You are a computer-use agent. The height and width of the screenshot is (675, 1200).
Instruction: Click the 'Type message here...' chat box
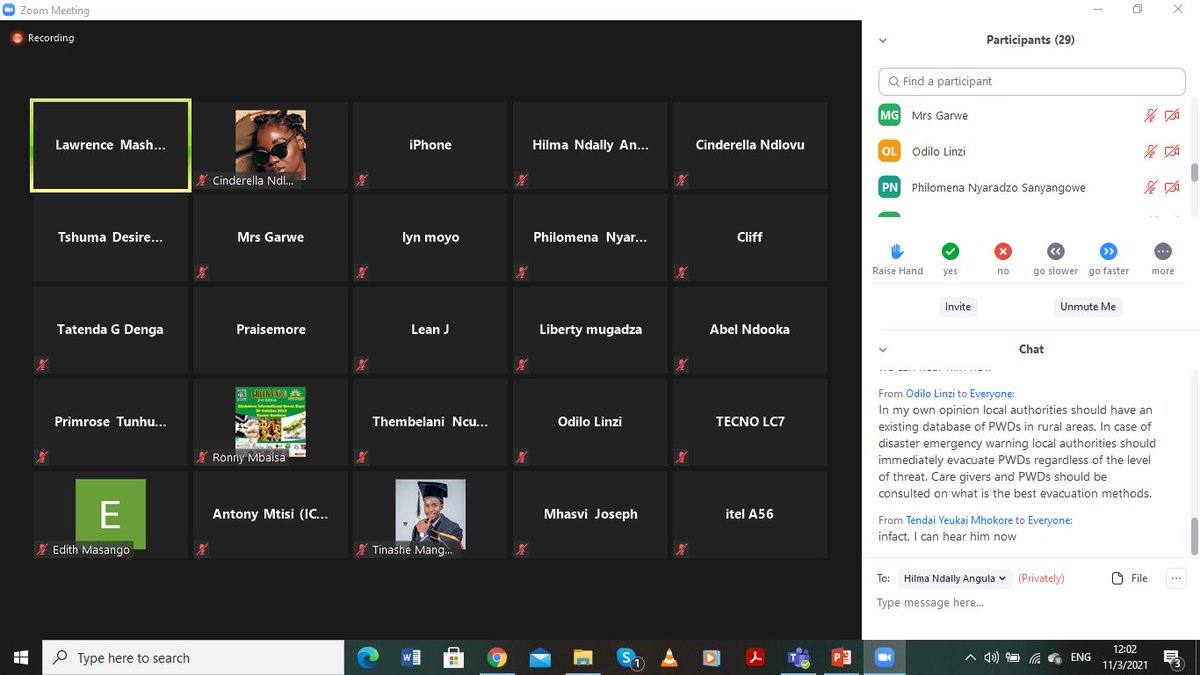[1031, 603]
